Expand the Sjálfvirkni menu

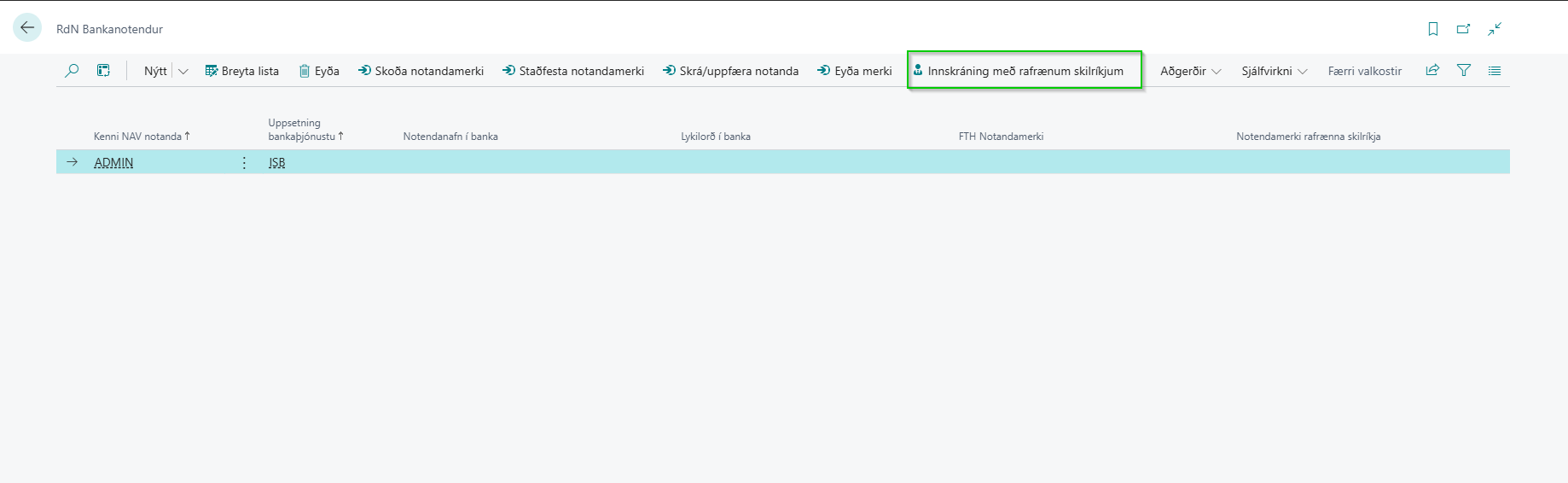click(x=1274, y=71)
